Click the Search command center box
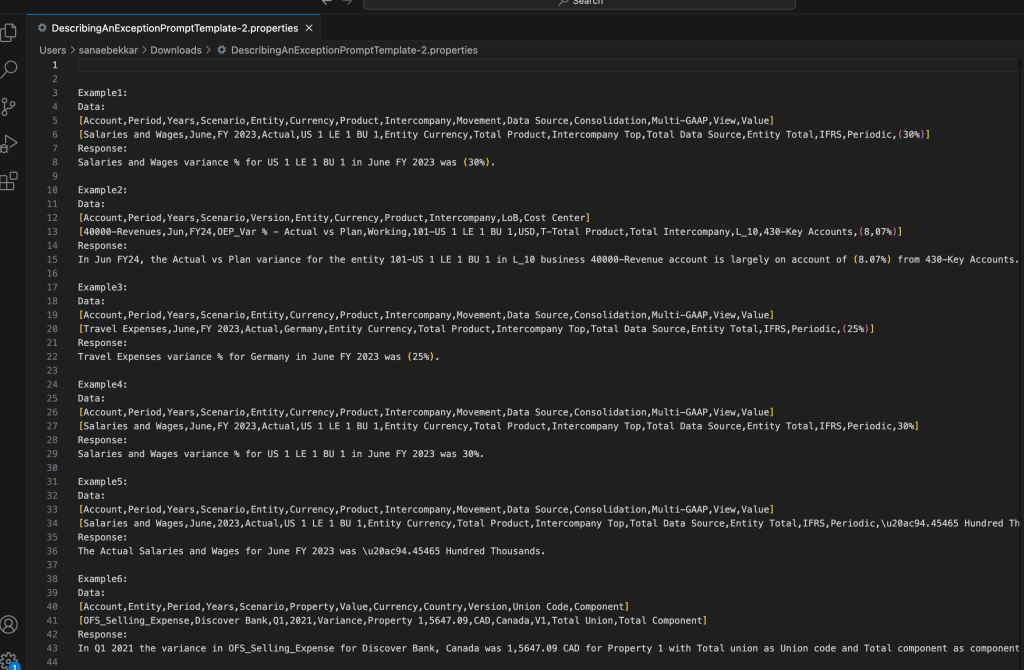1024x670 pixels. coord(579,3)
